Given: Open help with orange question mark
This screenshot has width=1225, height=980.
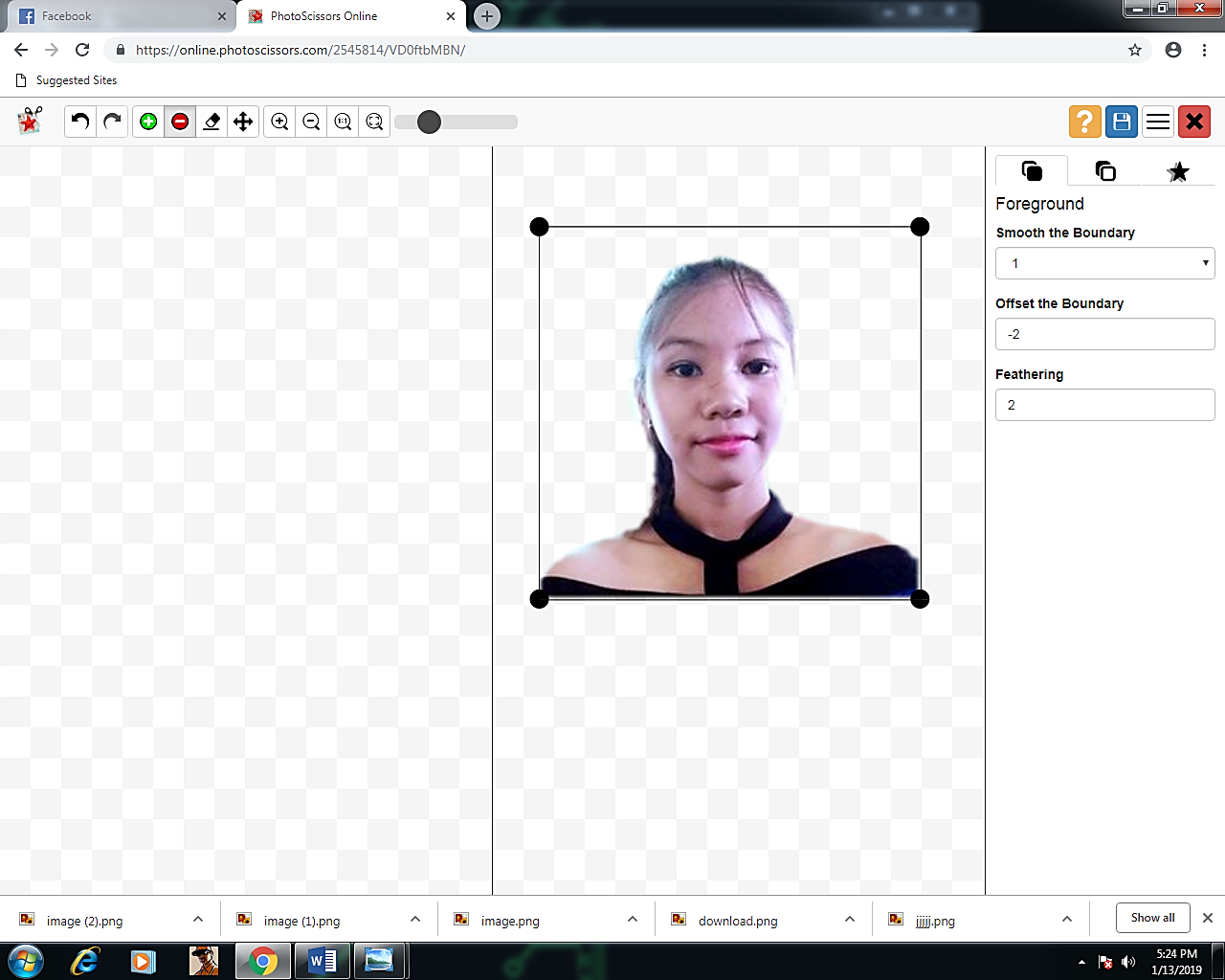Looking at the screenshot, I should point(1084,122).
